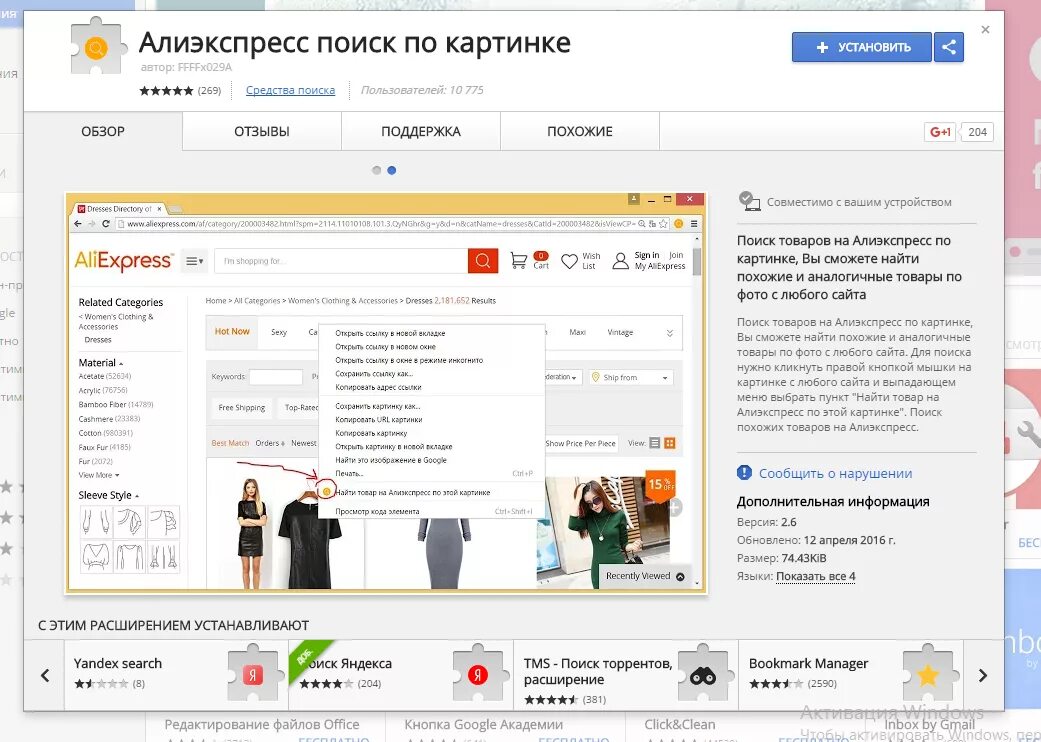
Task: Close the extension details dialog
Action: coord(985,30)
